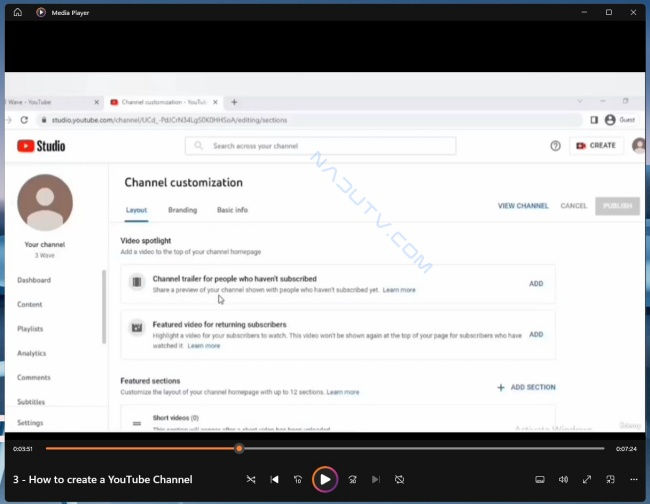Viewport: 650px width, 504px height.
Task: Open Learn more for featured sections
Action: point(343,392)
